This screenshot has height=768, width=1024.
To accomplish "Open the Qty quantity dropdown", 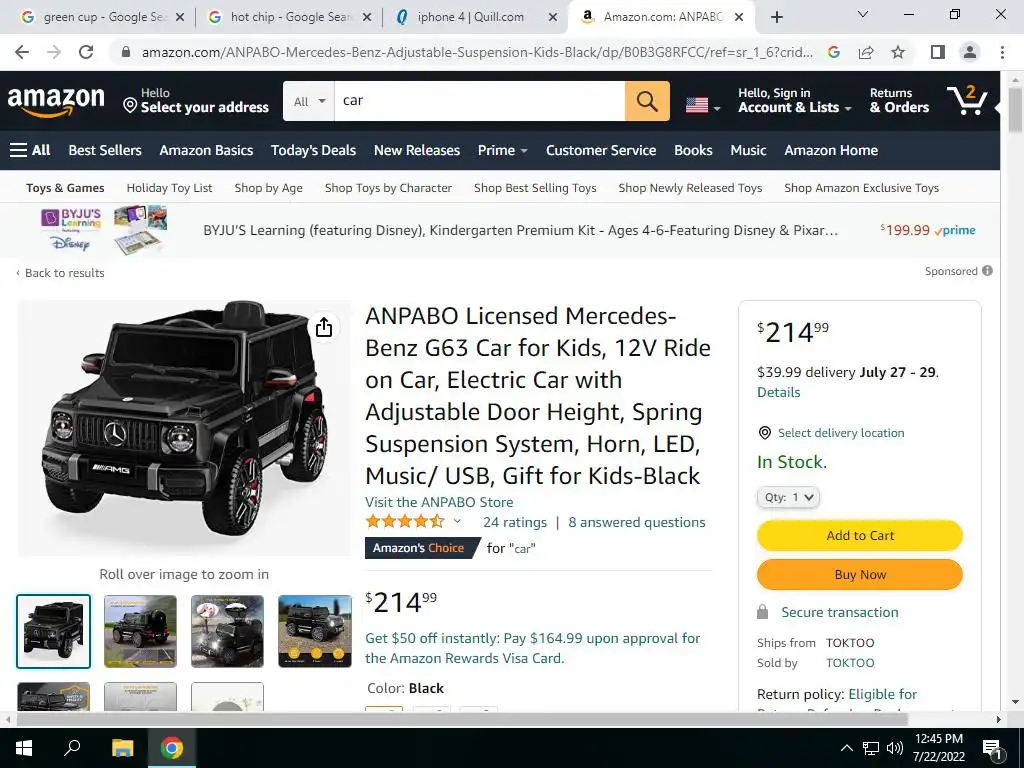I will click(x=788, y=497).
